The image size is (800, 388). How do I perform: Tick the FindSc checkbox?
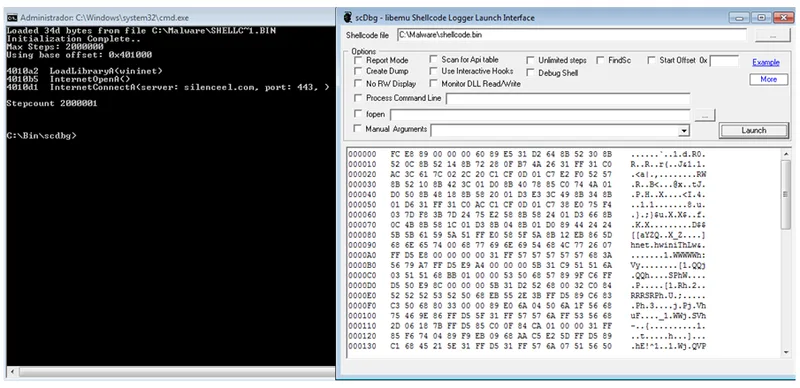point(600,60)
